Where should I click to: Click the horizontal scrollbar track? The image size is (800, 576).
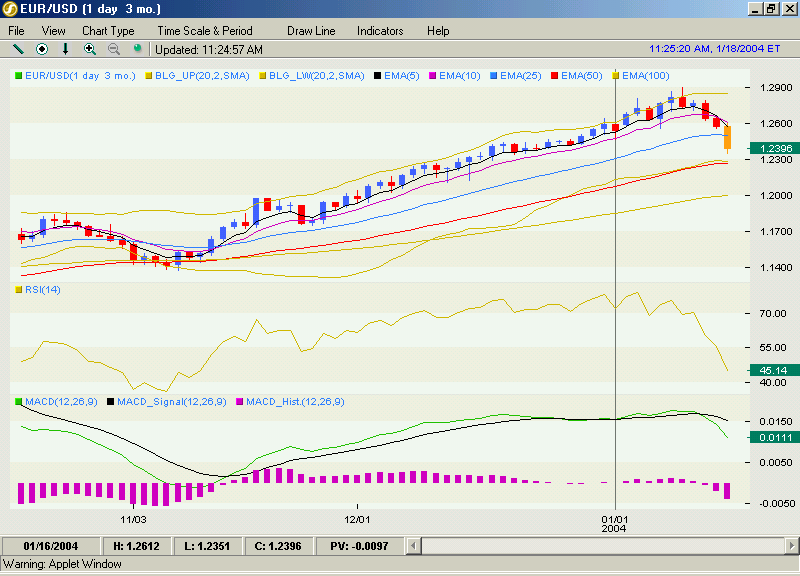603,546
